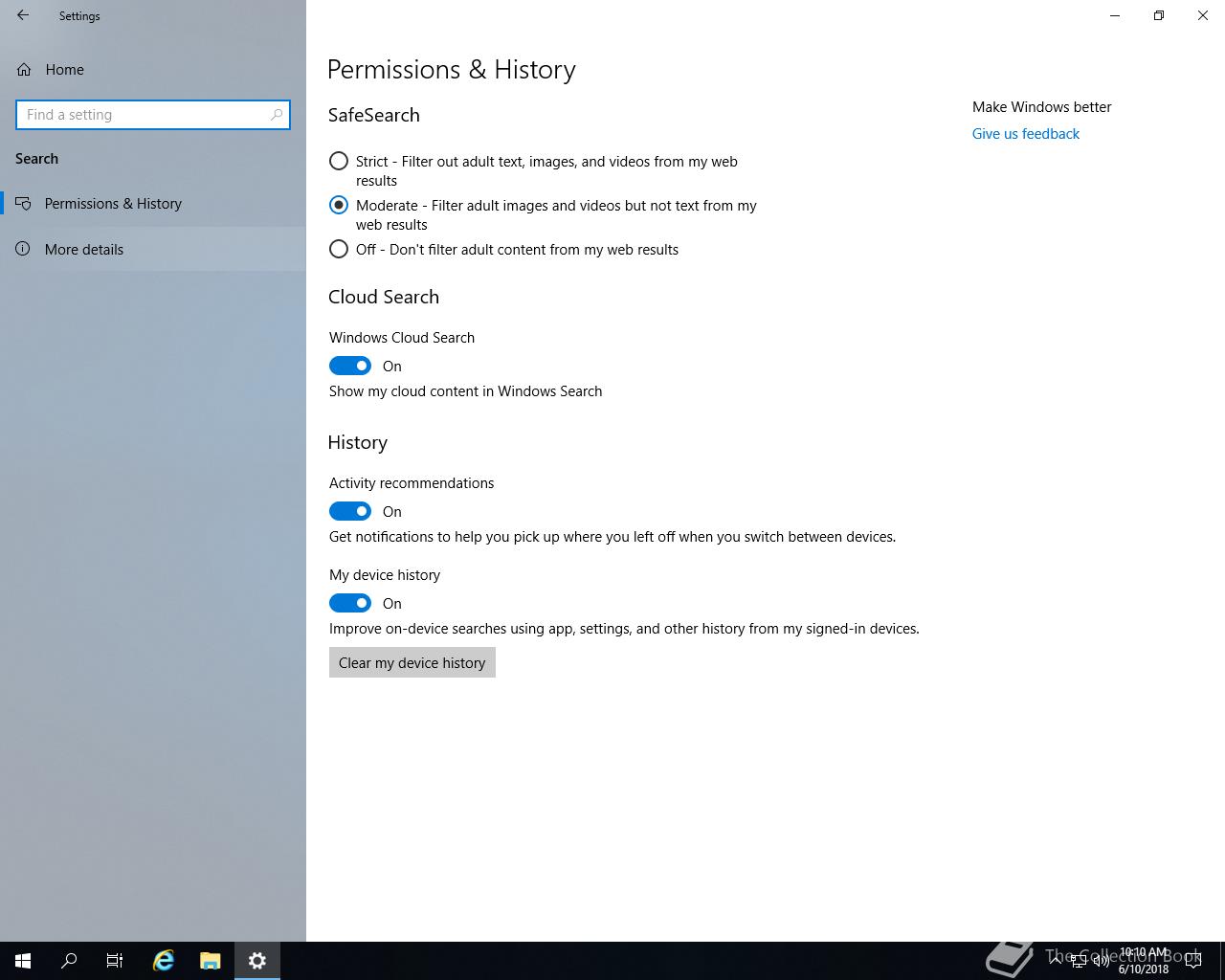Close the Settings window

(1203, 15)
